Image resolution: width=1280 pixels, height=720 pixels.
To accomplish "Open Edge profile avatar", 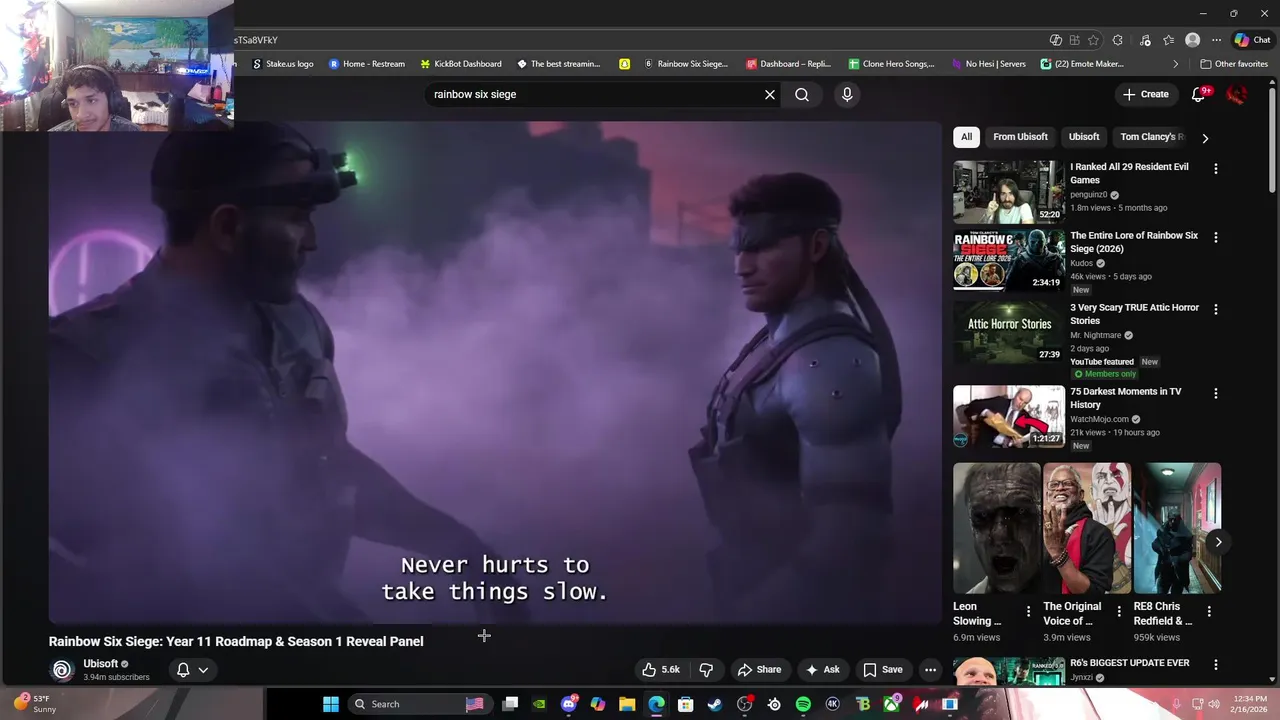I will pyautogui.click(x=1192, y=40).
